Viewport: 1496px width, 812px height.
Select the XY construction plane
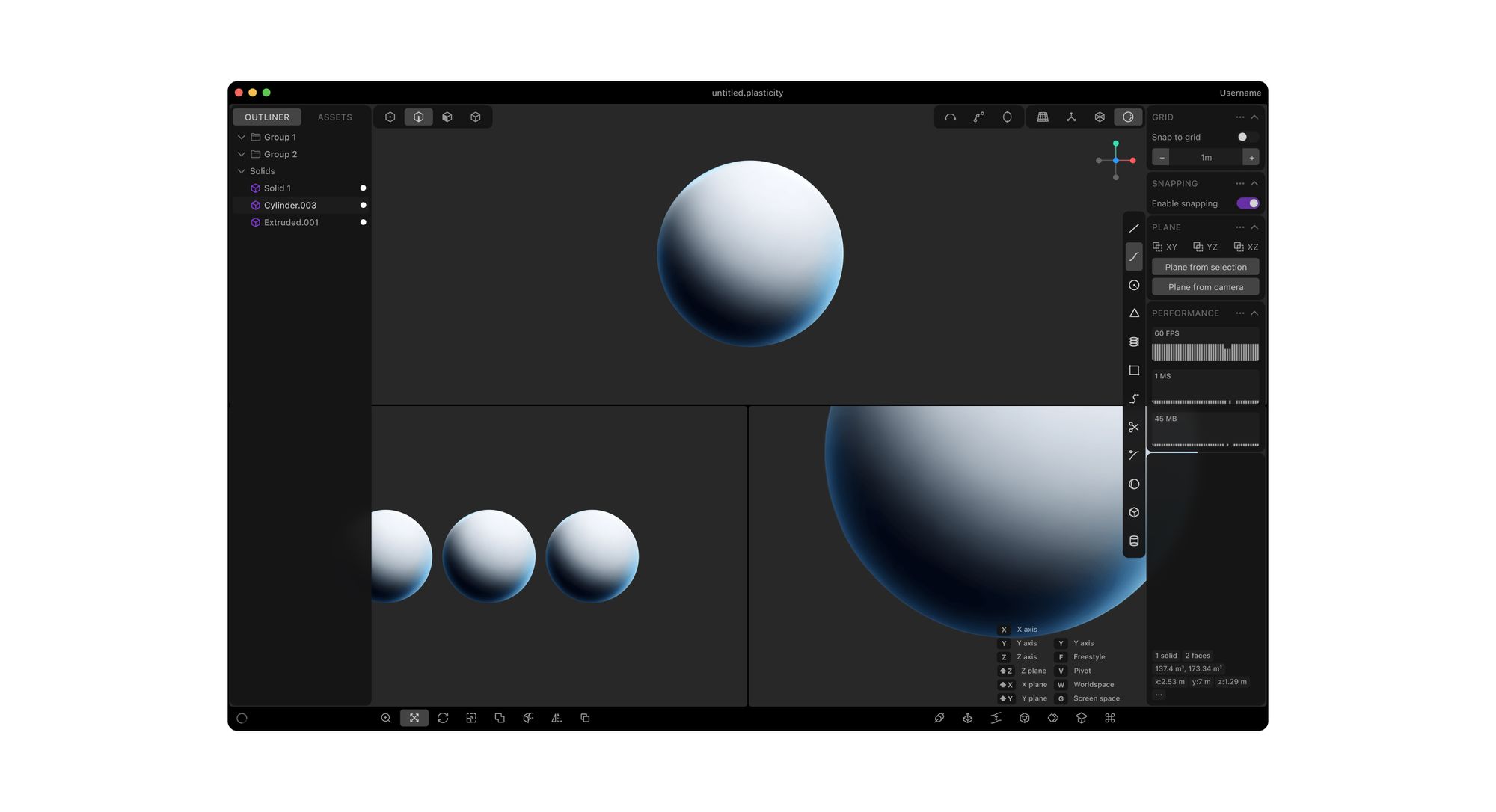click(x=1165, y=247)
